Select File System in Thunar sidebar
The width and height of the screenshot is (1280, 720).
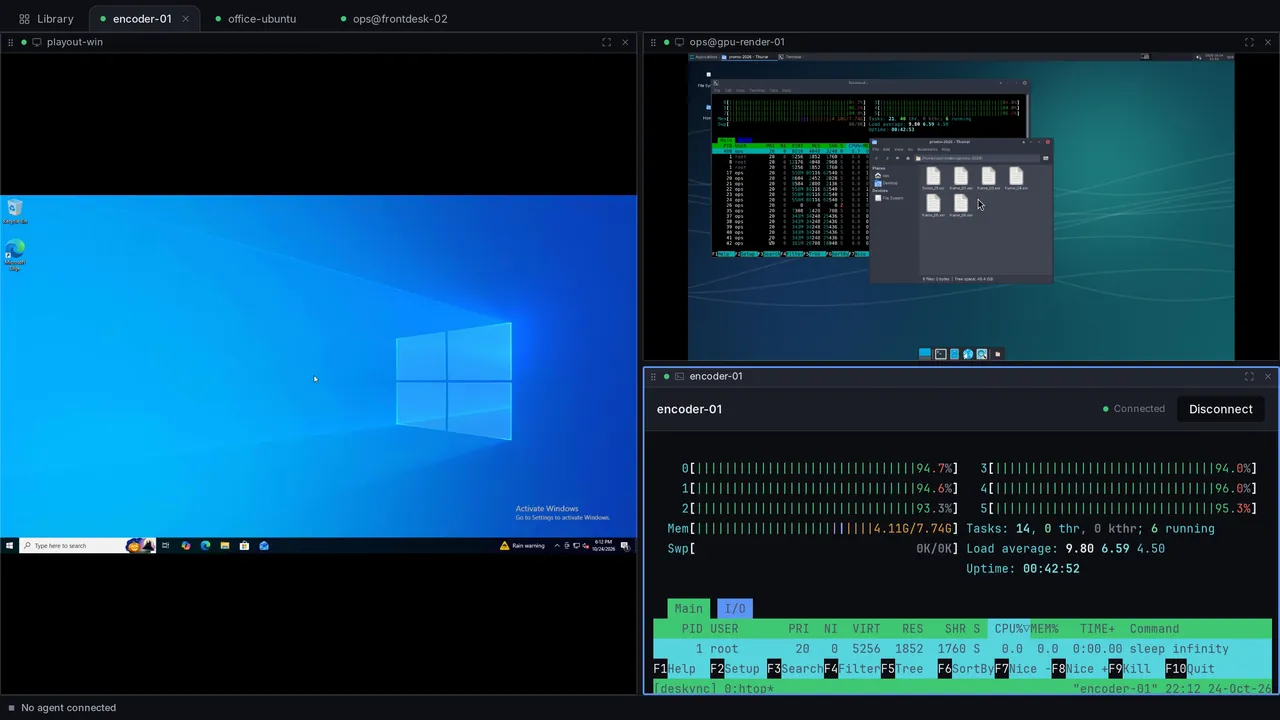click(x=889, y=198)
